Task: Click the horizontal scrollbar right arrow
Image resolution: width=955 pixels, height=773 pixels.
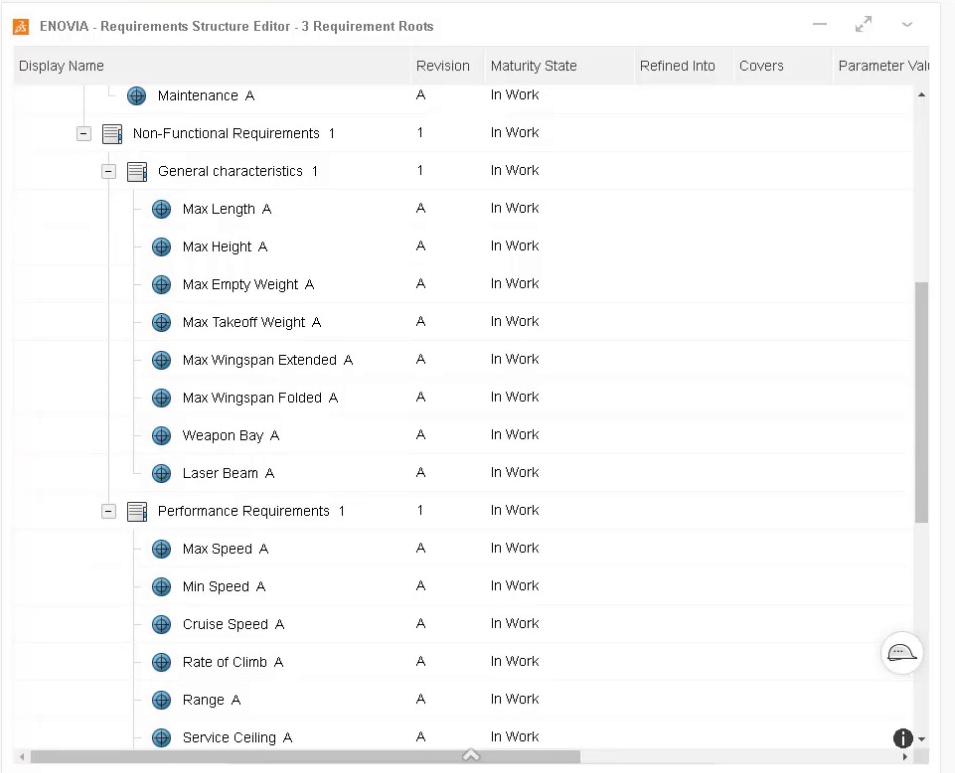Action: 905,757
